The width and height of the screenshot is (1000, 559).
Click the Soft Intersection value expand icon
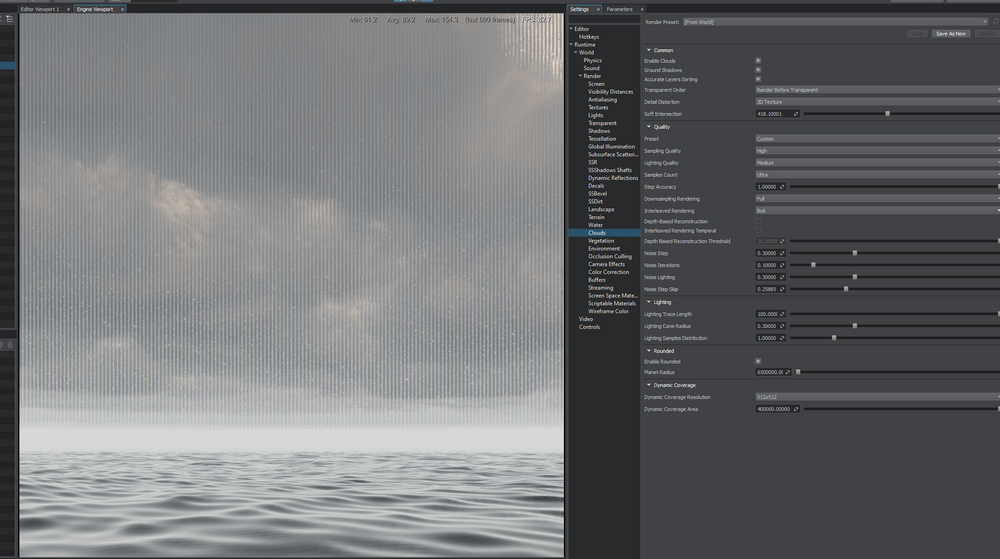point(796,114)
